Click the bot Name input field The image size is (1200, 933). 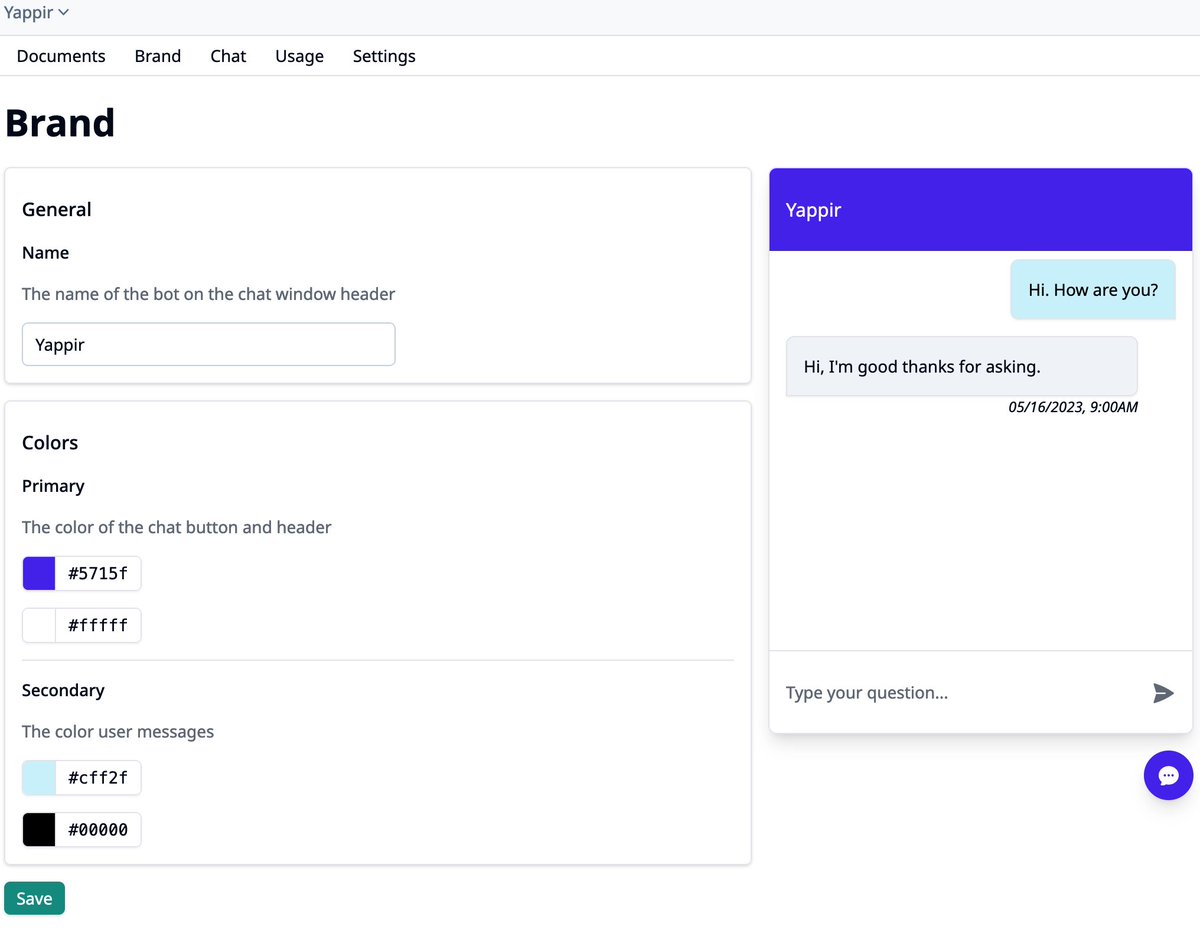pos(209,344)
